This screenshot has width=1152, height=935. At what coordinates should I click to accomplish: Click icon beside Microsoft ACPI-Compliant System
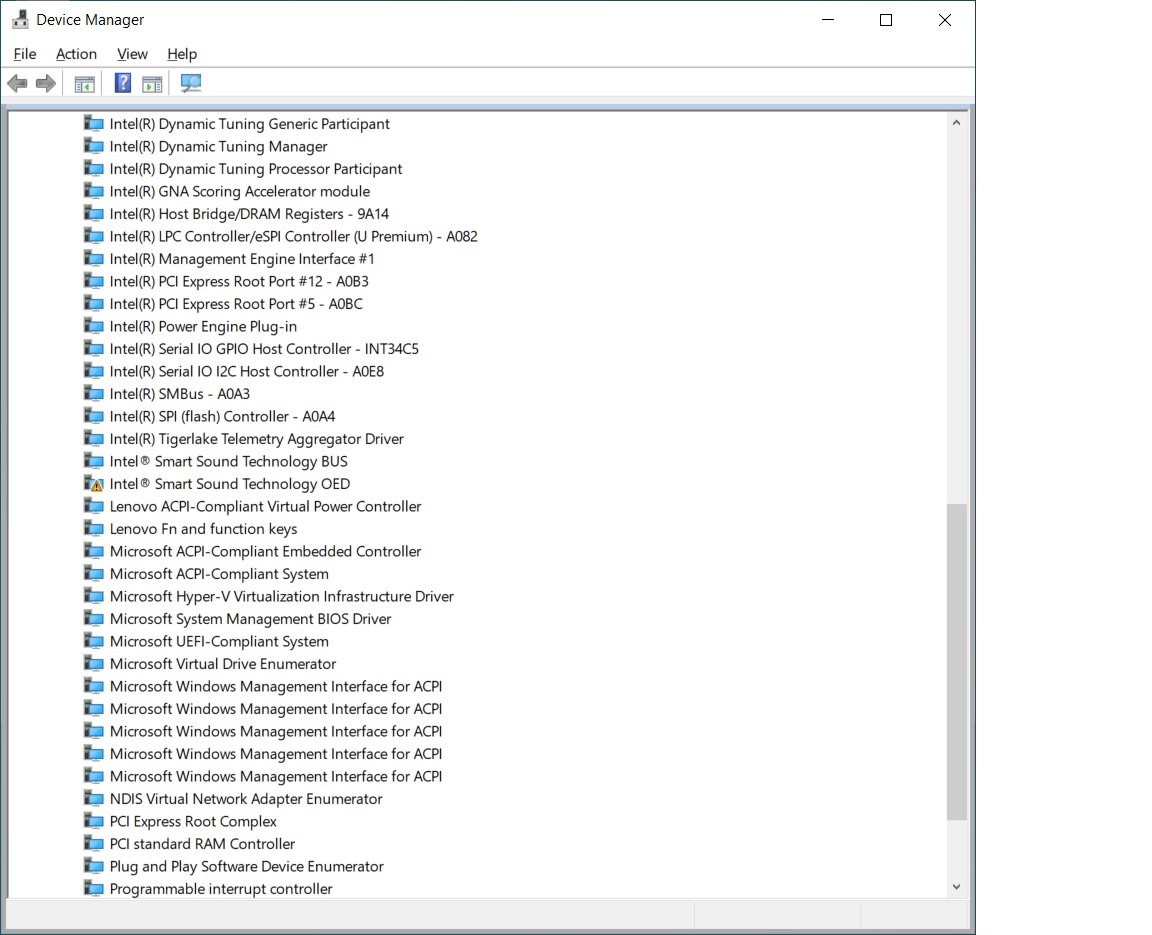(93, 574)
